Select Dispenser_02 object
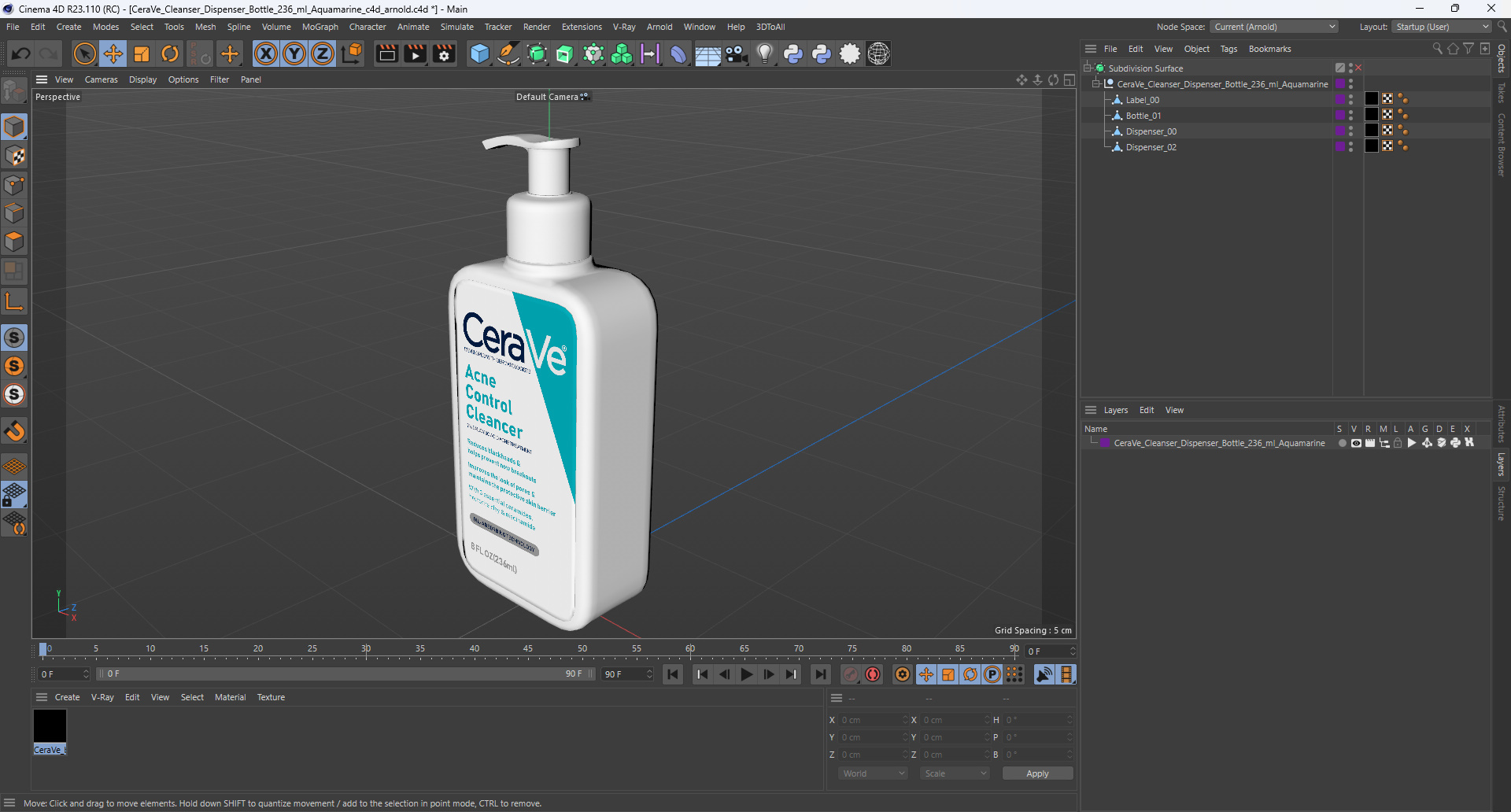The width and height of the screenshot is (1511, 812). [1151, 147]
